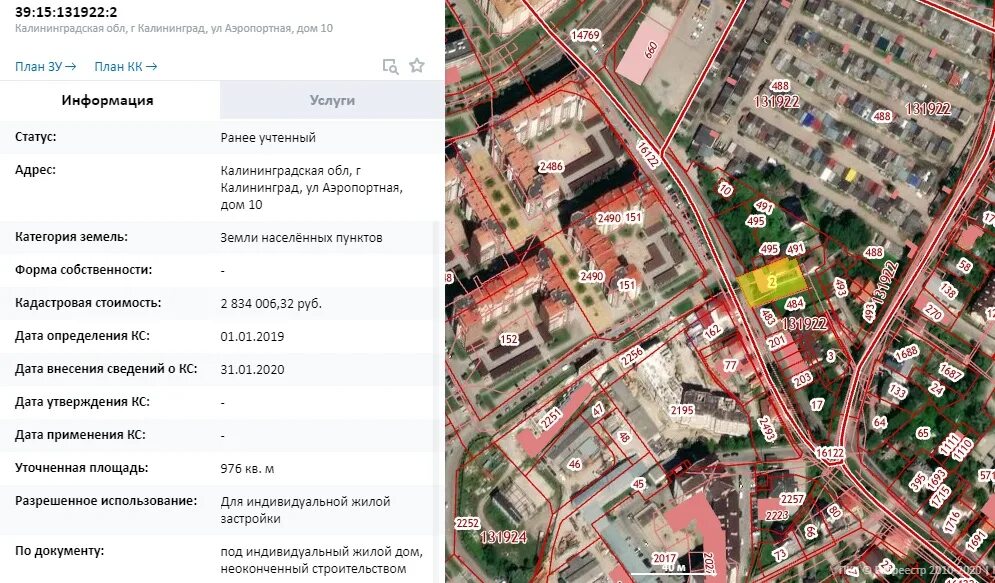Add parcel to favorites with star icon
The image size is (995, 583).
(x=417, y=65)
